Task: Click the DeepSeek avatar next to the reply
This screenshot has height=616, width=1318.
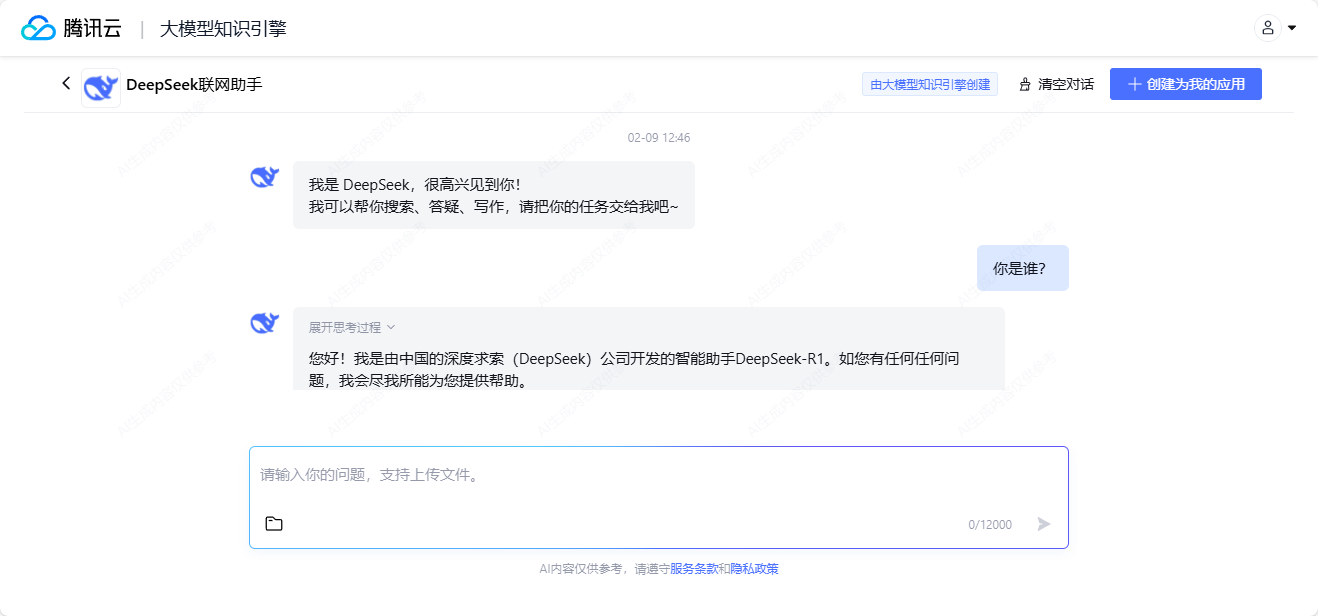Action: (265, 321)
